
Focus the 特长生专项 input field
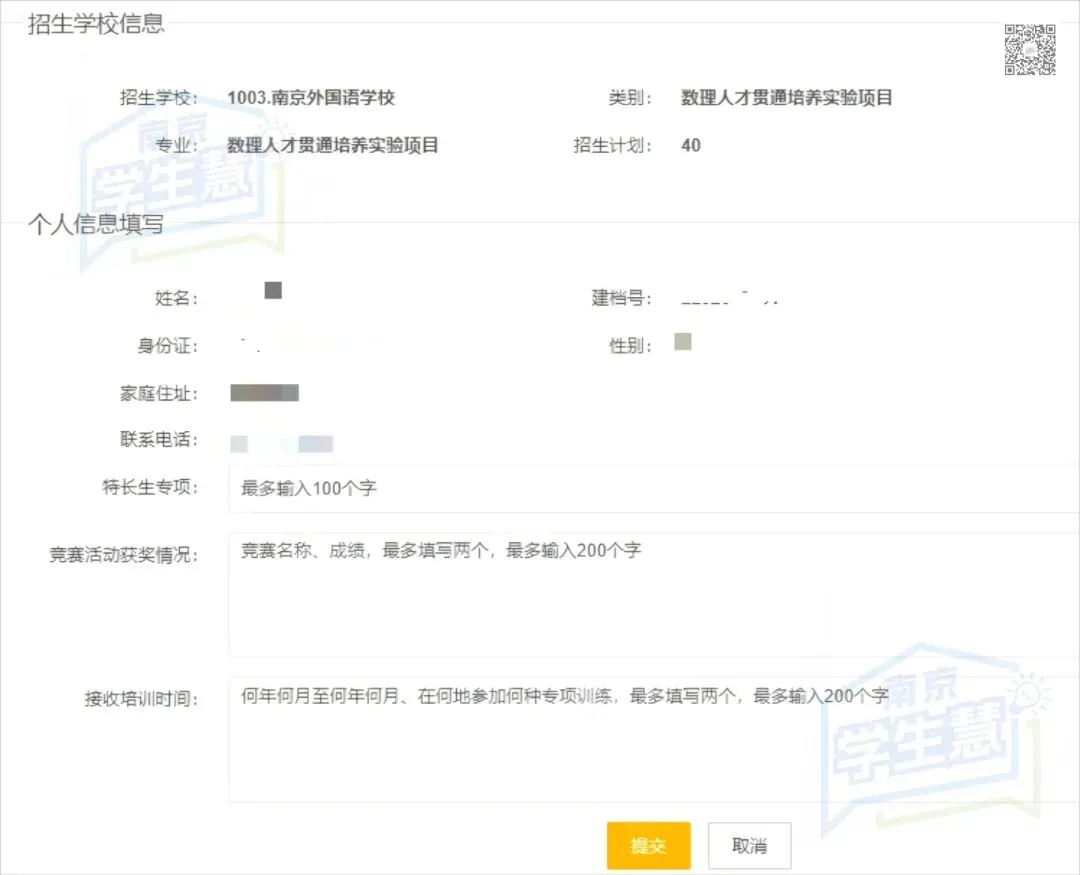click(x=654, y=488)
